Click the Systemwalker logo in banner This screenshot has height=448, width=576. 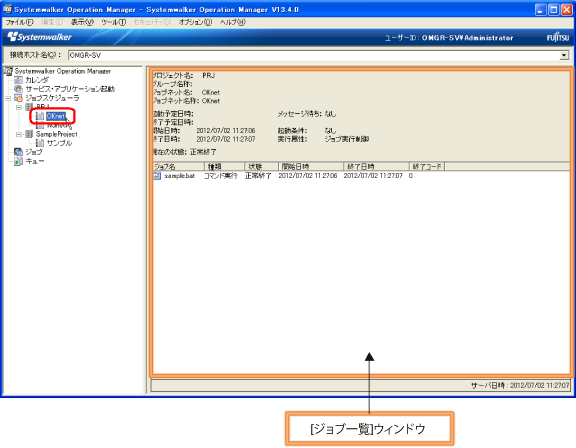pos(40,37)
